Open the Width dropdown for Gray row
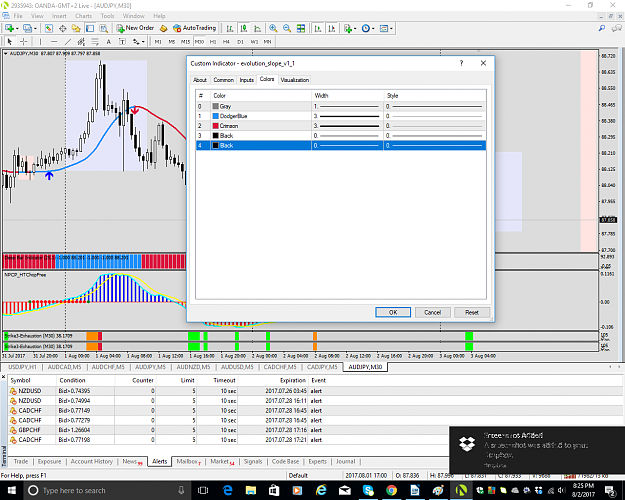Viewport: 625px width, 500px height. tap(347, 106)
